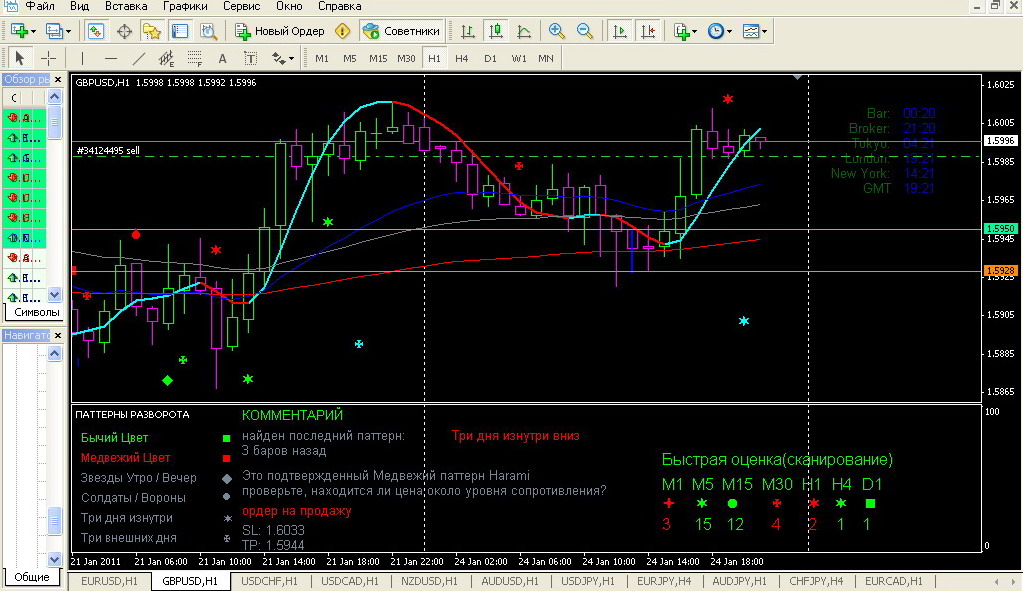Screen dimensions: 1023x591
Task: Toggle chart shift from right edge
Action: pos(648,31)
